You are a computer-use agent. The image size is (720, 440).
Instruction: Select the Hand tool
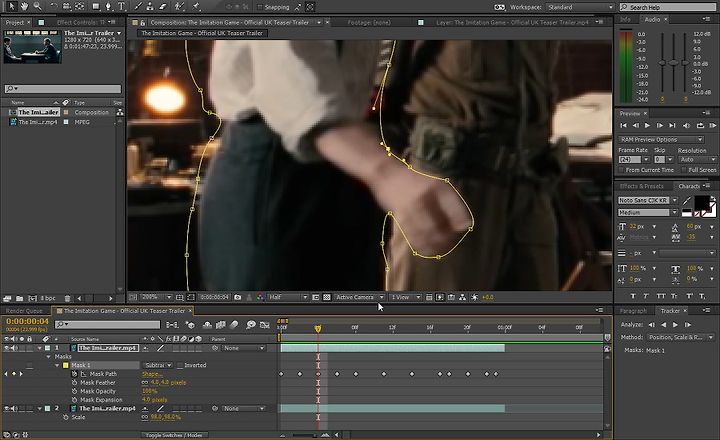(x=24, y=6)
